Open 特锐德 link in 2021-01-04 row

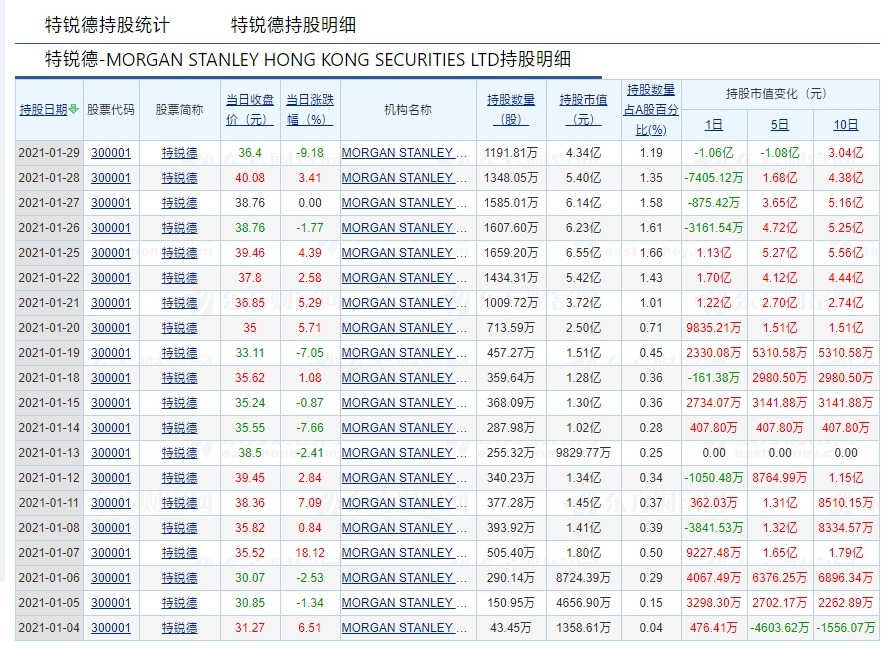point(179,628)
